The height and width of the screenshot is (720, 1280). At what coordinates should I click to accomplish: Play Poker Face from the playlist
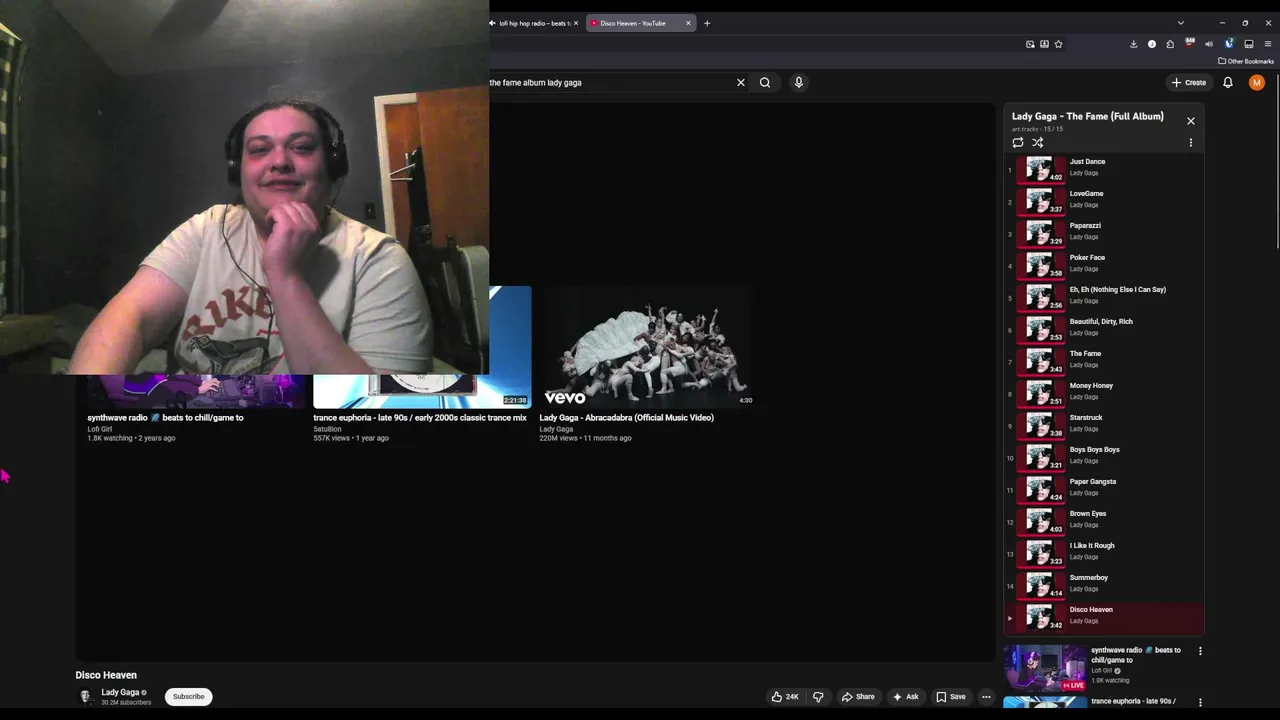point(1105,266)
